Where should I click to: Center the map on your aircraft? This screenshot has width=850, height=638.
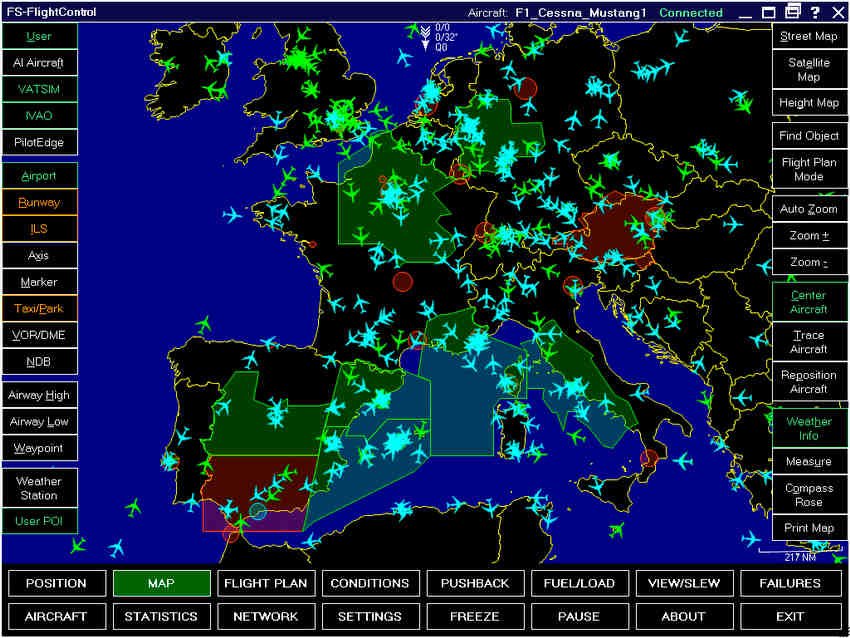(x=808, y=302)
